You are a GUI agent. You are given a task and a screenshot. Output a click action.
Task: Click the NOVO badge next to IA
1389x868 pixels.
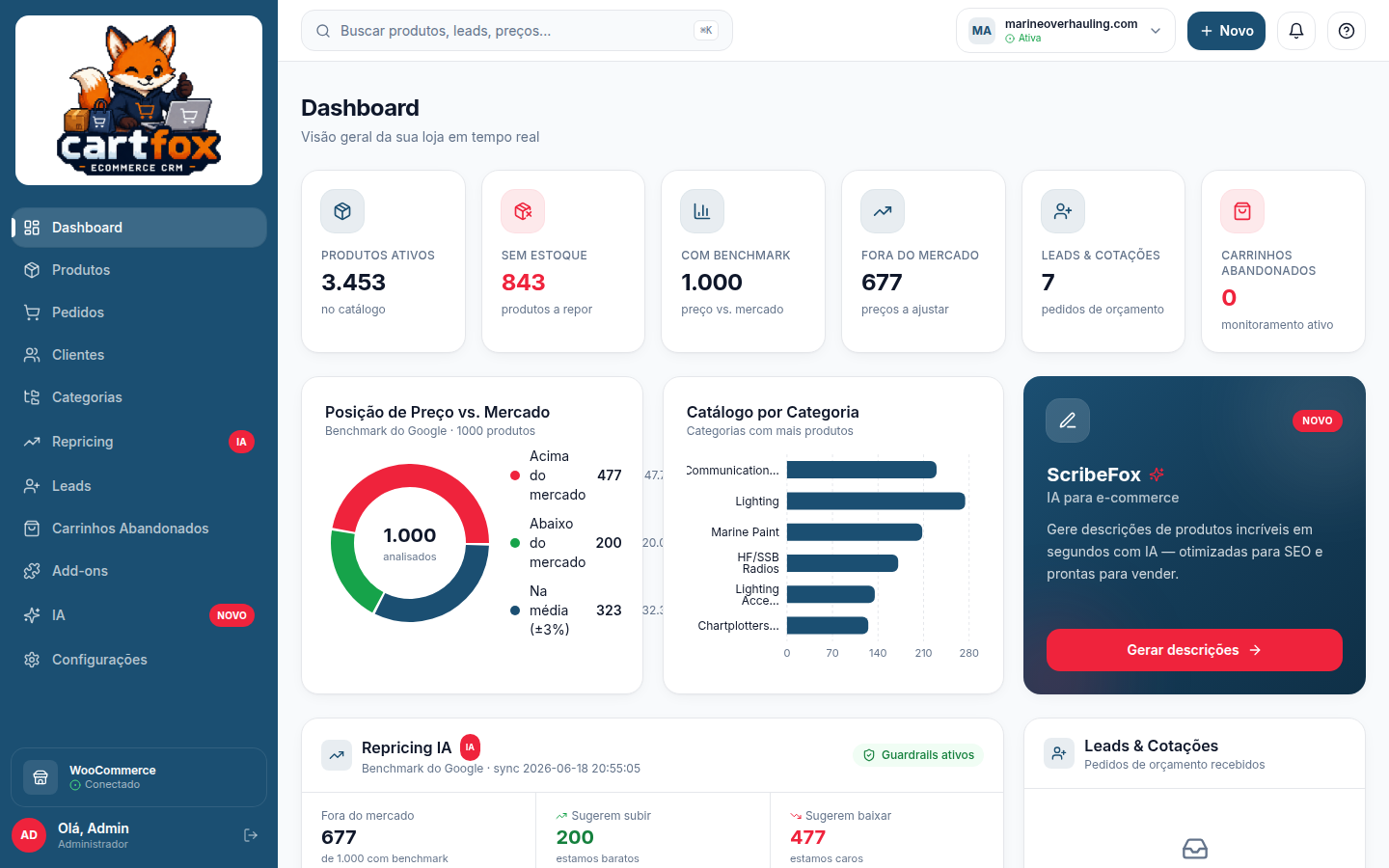coord(231,615)
